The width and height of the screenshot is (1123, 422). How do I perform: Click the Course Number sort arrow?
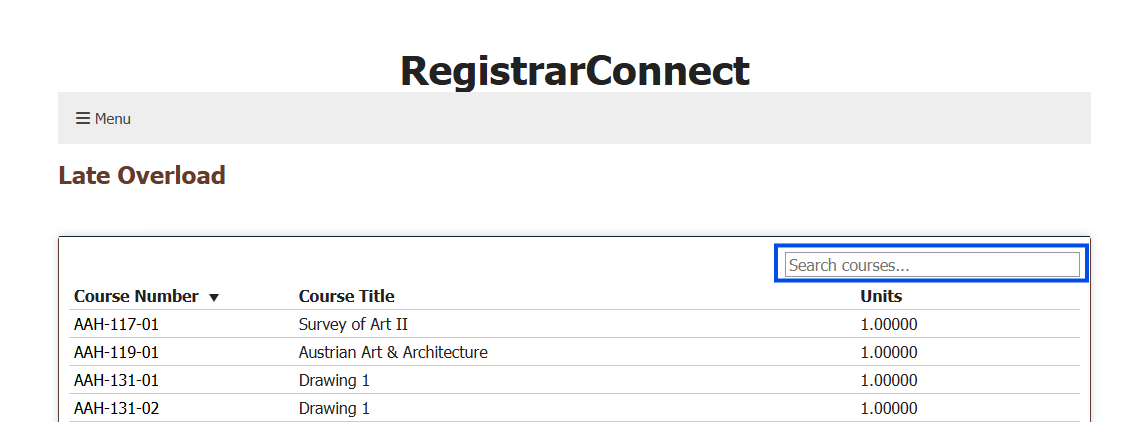pyautogui.click(x=213, y=297)
